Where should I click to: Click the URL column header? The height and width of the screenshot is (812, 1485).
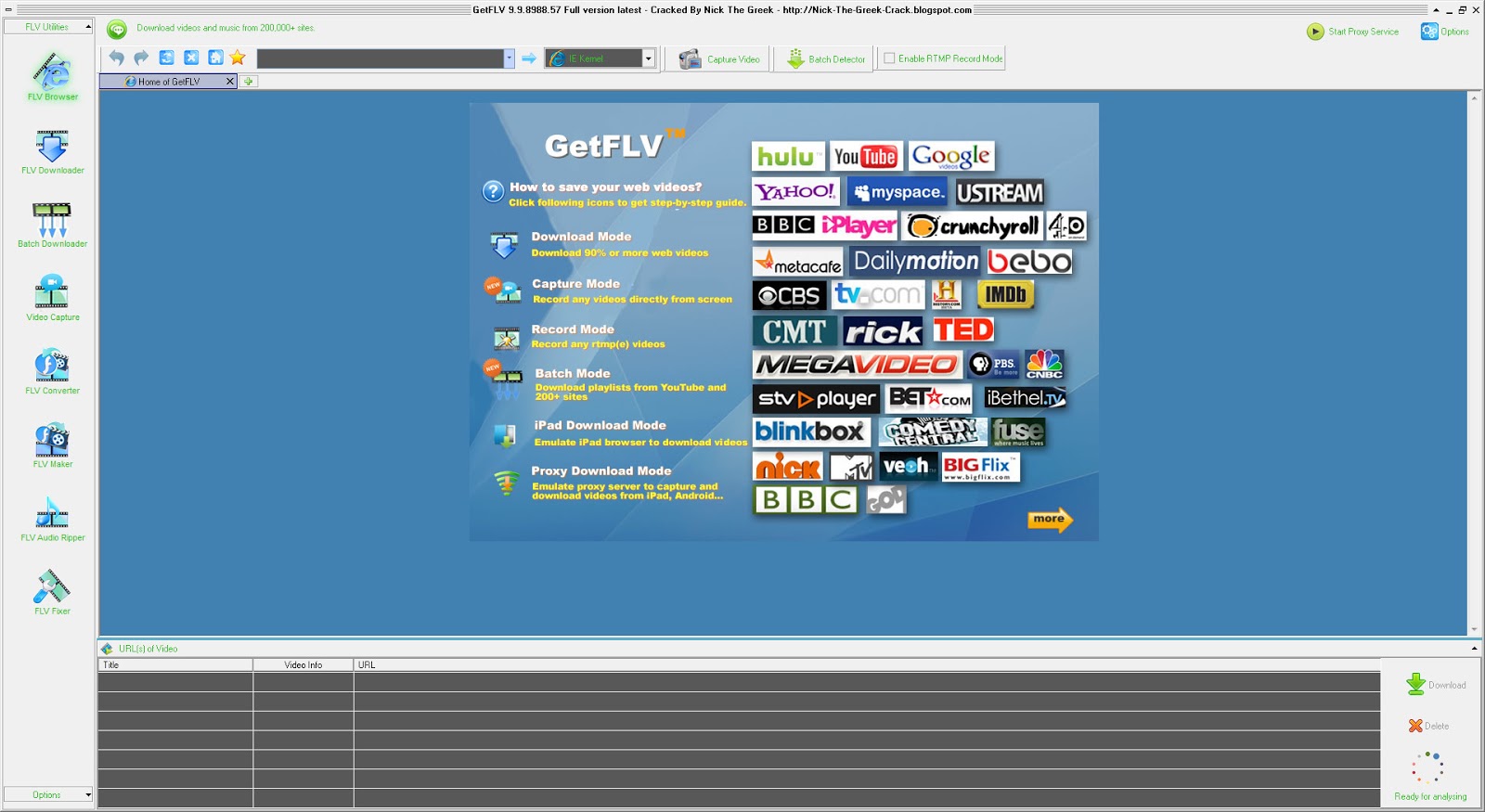pos(867,664)
